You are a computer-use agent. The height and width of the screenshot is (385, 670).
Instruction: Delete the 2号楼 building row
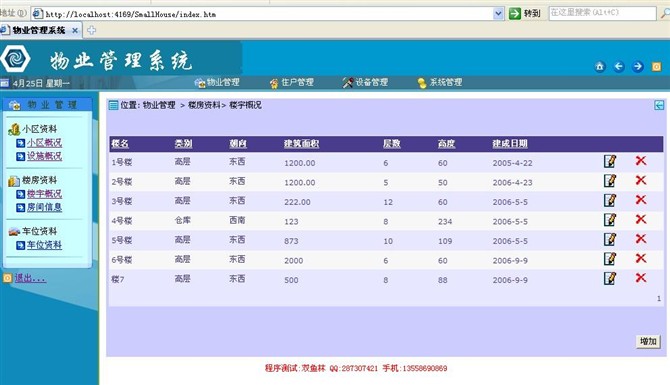click(x=641, y=180)
